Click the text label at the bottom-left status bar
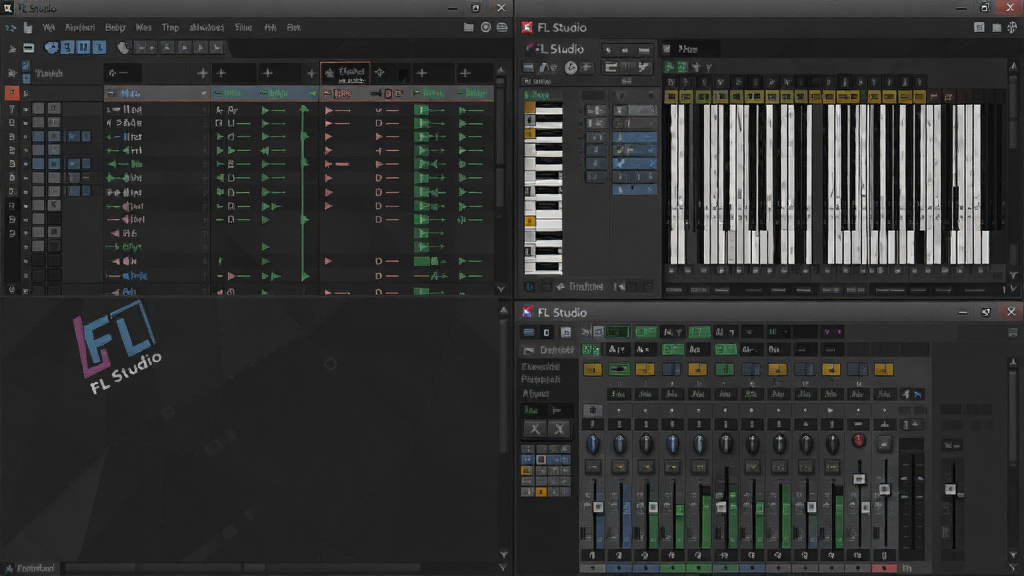The image size is (1024, 576). (35, 568)
